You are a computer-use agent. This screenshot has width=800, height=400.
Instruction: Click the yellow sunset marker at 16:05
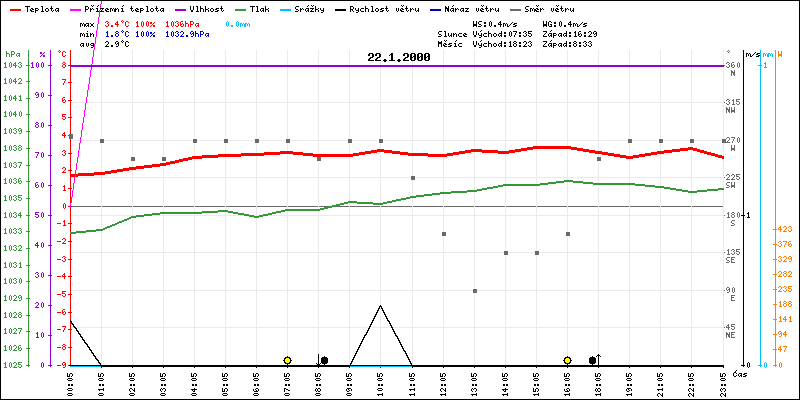pos(567,360)
